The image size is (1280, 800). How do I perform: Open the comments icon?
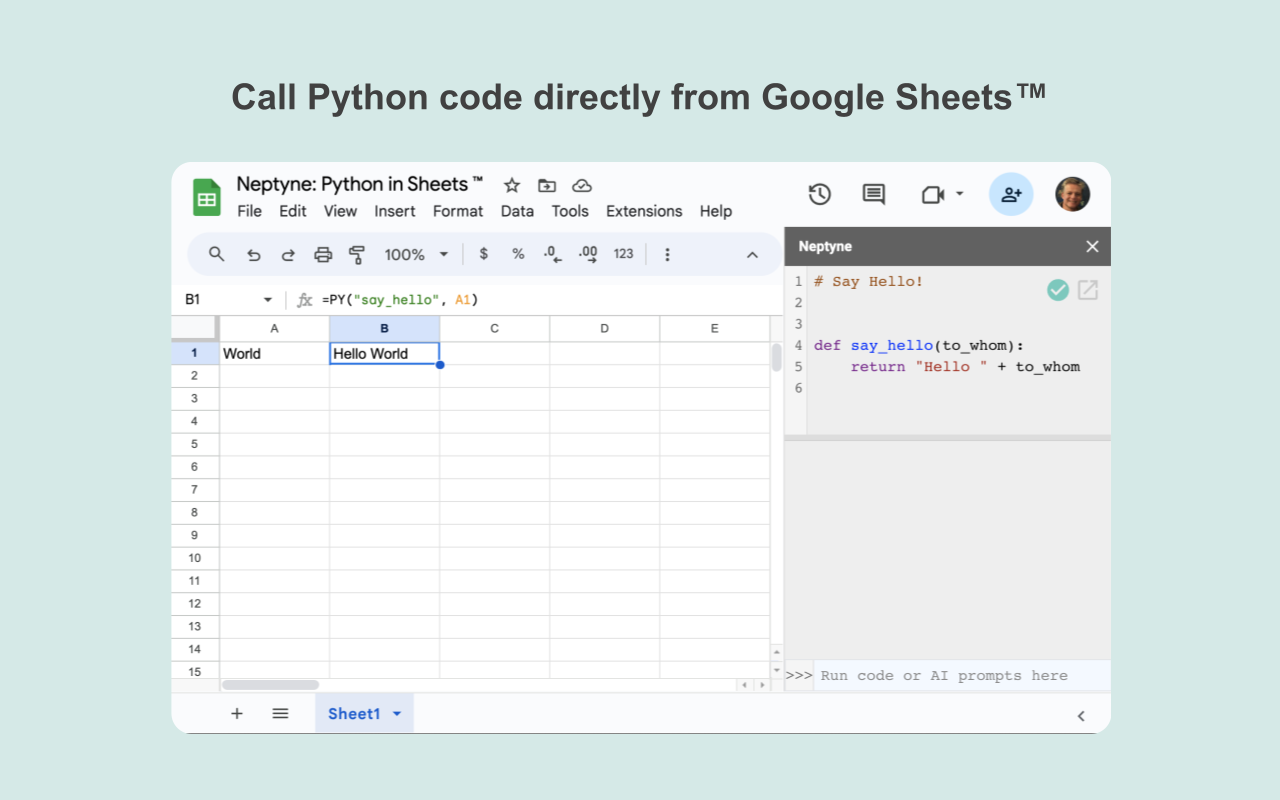874,194
